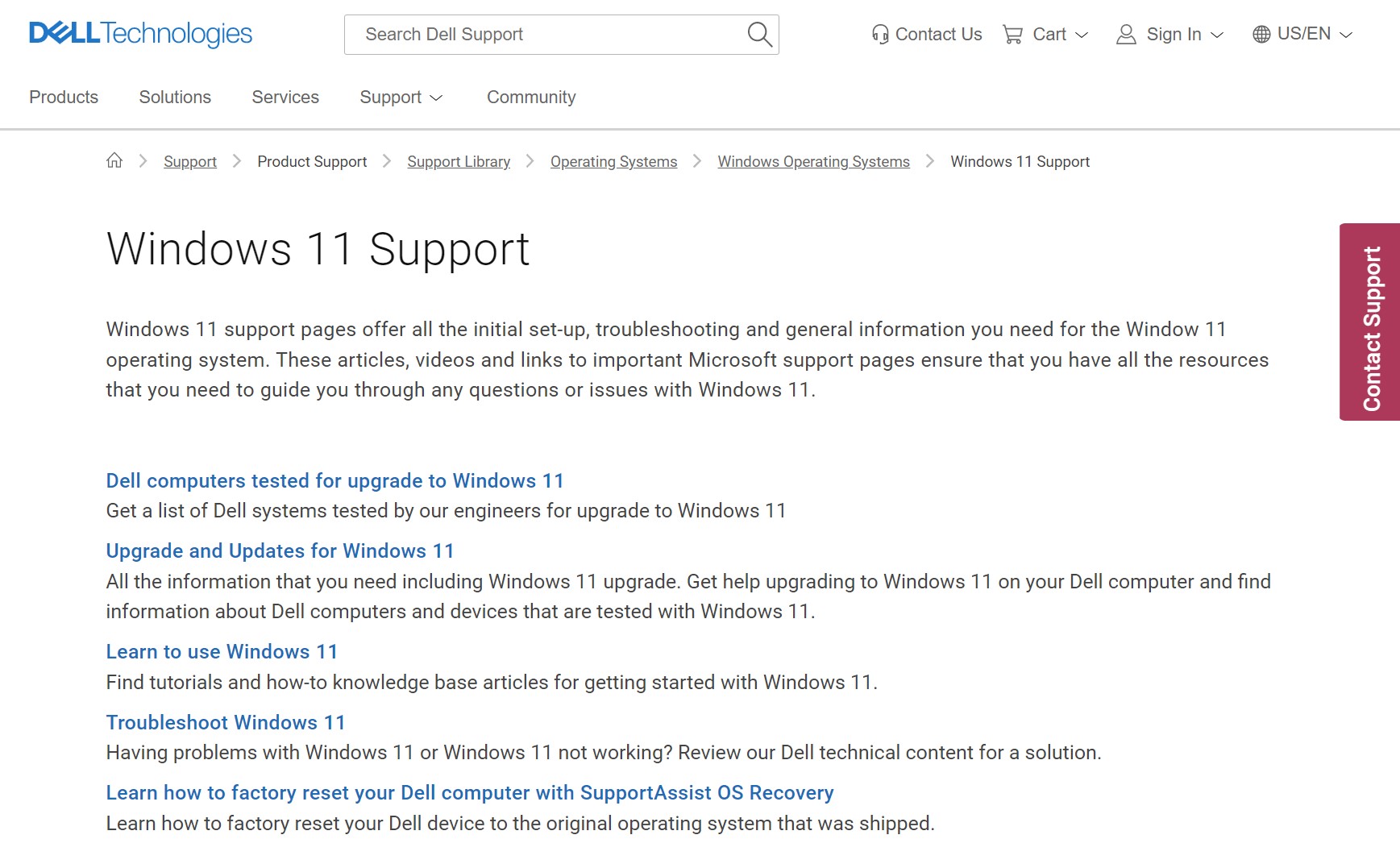The image size is (1400, 864).
Task: Open the Contact Support side tab
Action: click(x=1370, y=322)
